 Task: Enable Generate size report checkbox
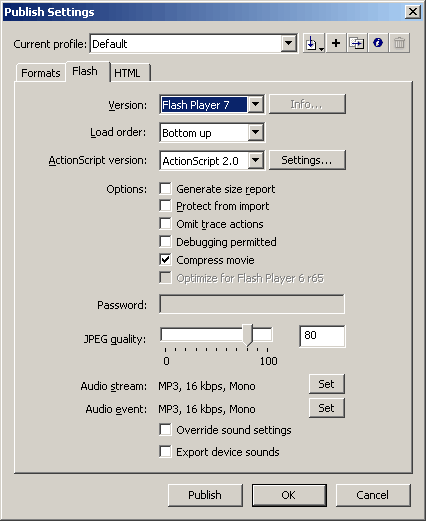click(x=165, y=188)
